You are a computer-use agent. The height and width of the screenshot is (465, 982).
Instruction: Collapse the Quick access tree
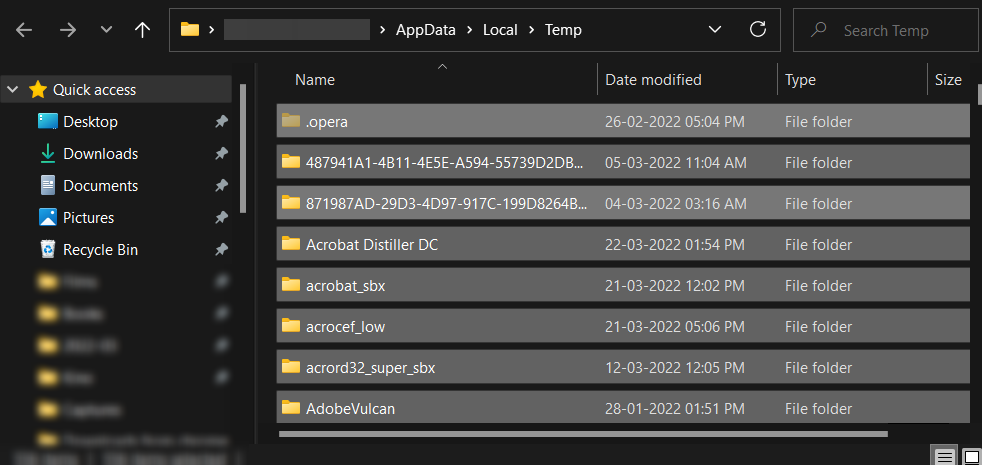(13, 90)
